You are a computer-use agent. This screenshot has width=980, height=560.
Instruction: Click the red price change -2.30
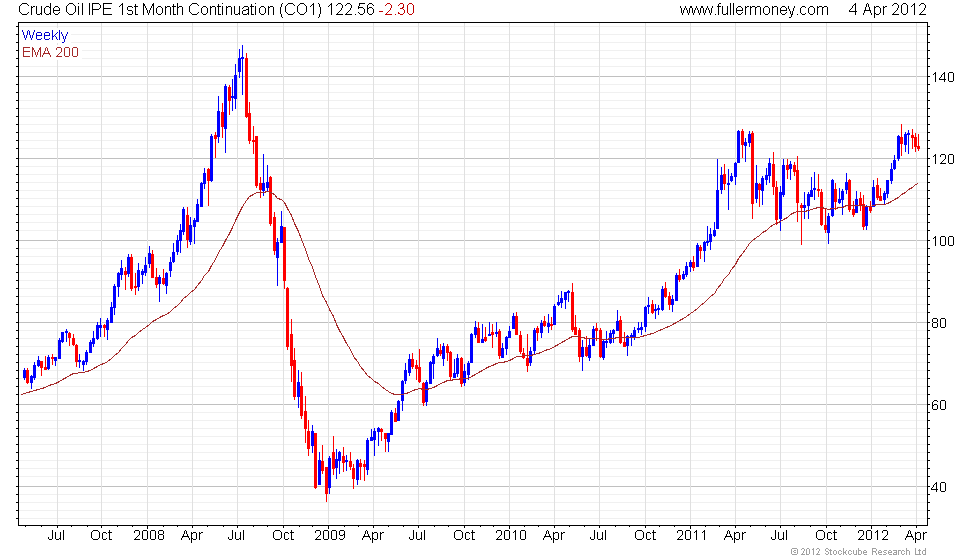(396, 10)
